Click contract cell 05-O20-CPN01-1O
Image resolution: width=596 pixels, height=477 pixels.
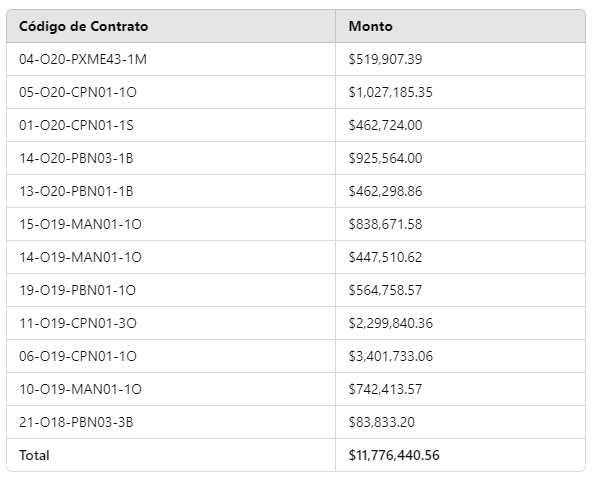click(x=78, y=92)
